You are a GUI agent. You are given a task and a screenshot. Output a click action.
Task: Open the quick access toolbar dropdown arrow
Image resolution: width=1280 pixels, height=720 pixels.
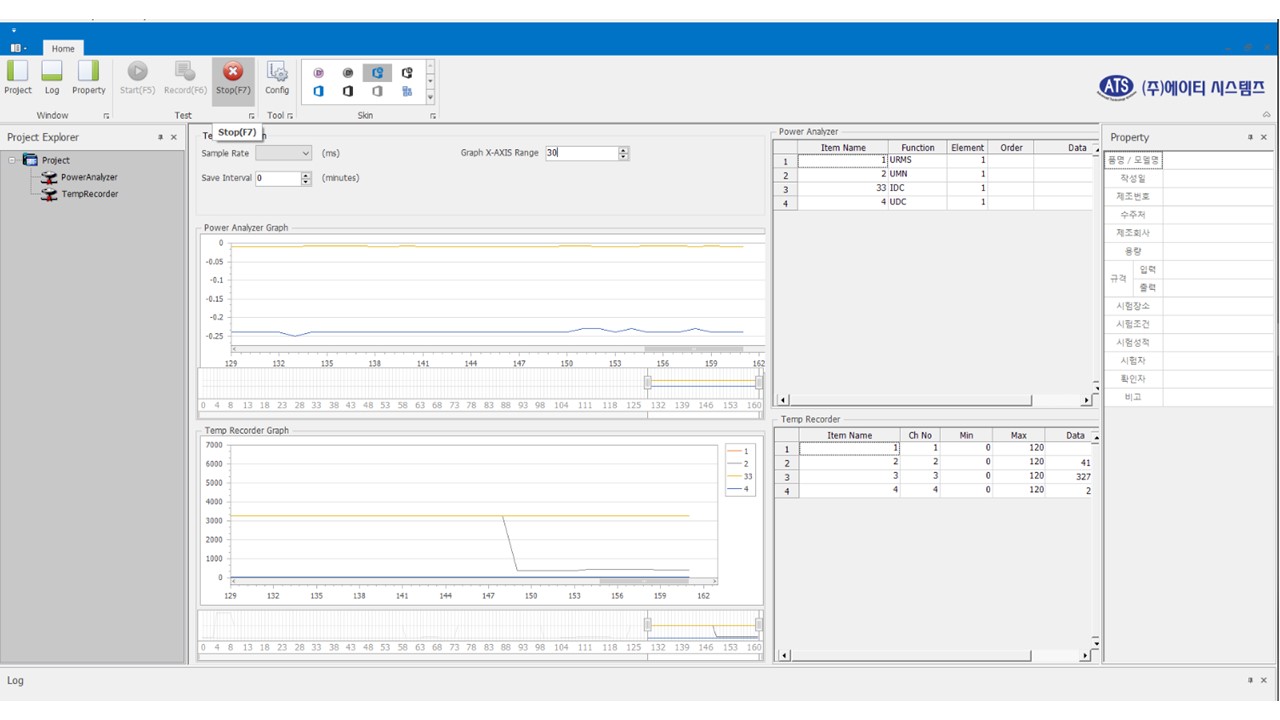pyautogui.click(x=14, y=30)
